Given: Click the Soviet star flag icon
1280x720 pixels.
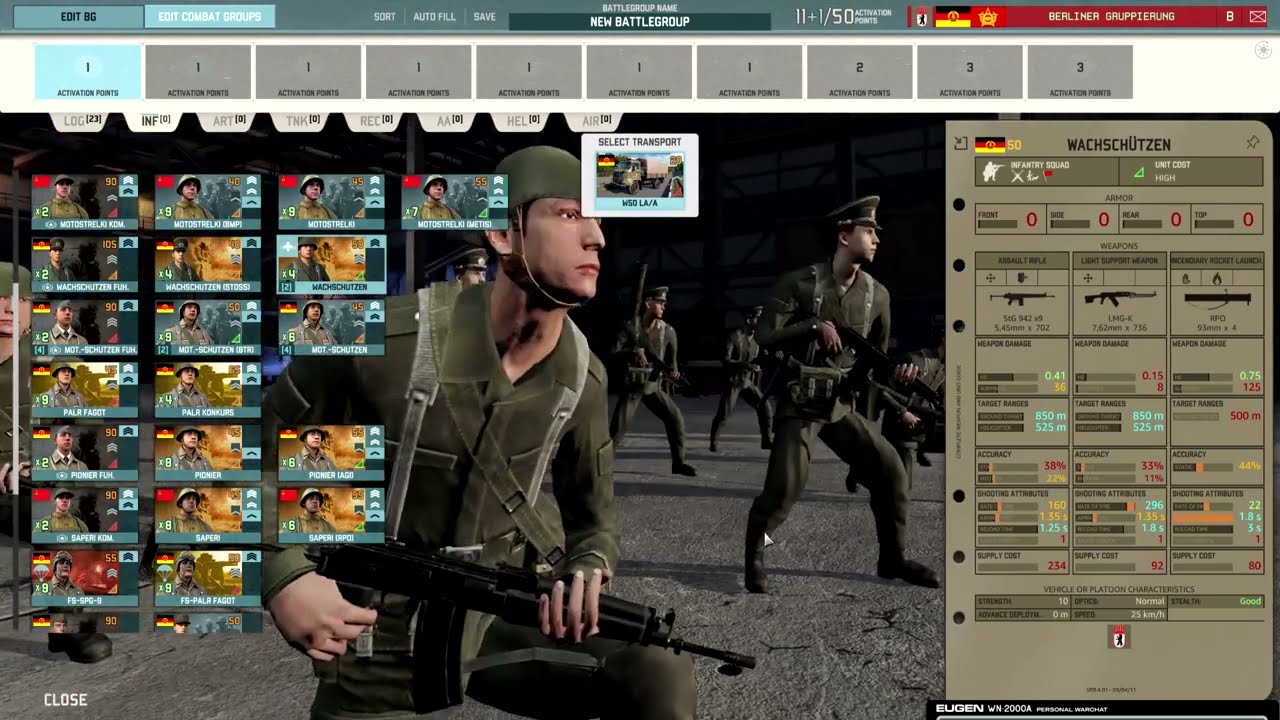Looking at the screenshot, I should coord(987,17).
